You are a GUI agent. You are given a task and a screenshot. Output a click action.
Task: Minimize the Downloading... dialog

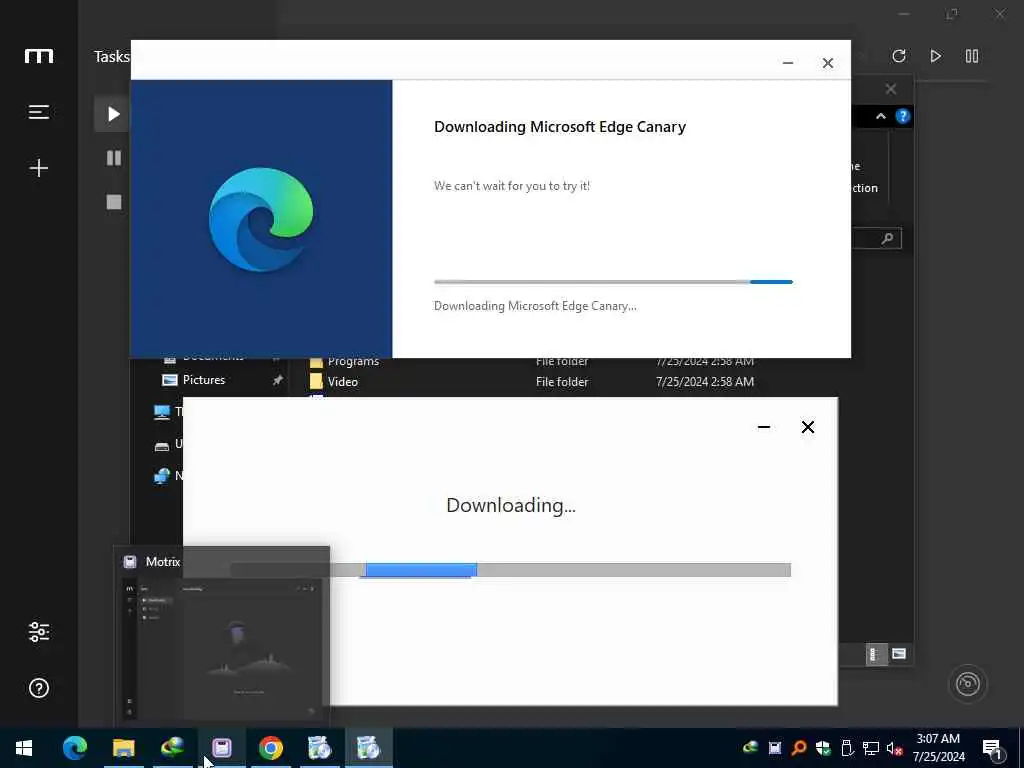763,427
